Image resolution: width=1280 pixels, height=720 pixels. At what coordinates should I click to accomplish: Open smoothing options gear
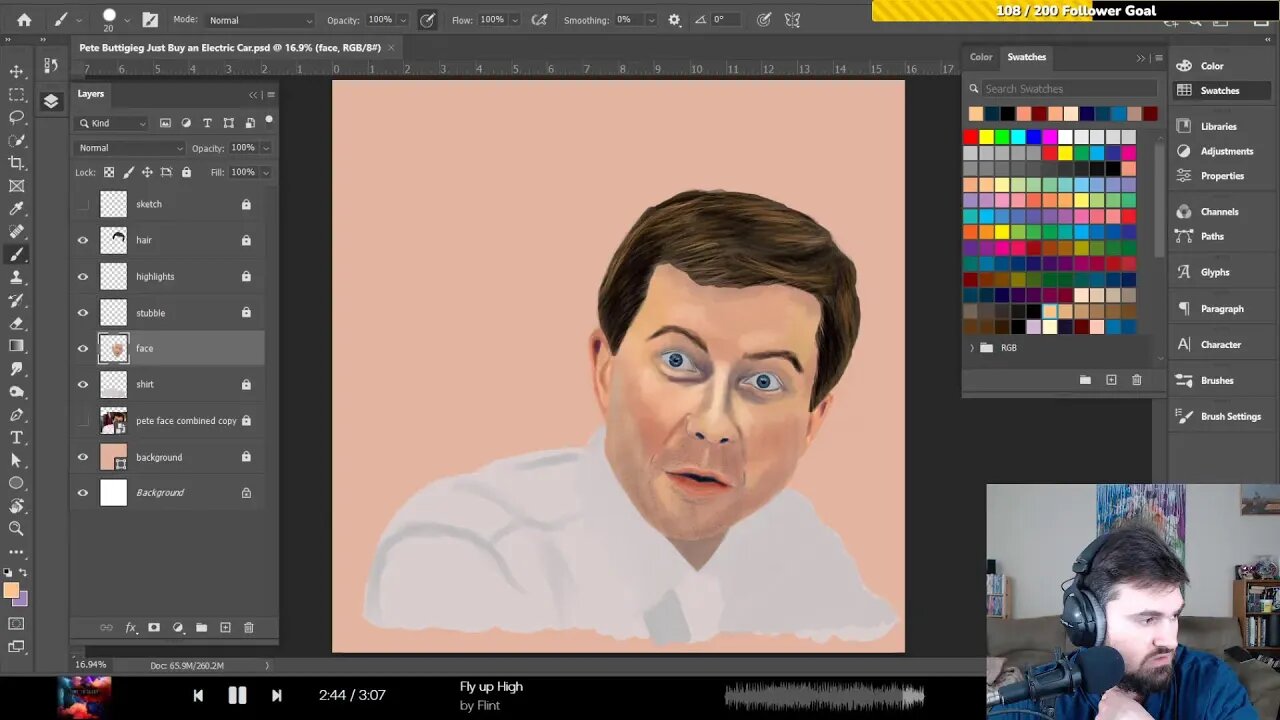(674, 19)
